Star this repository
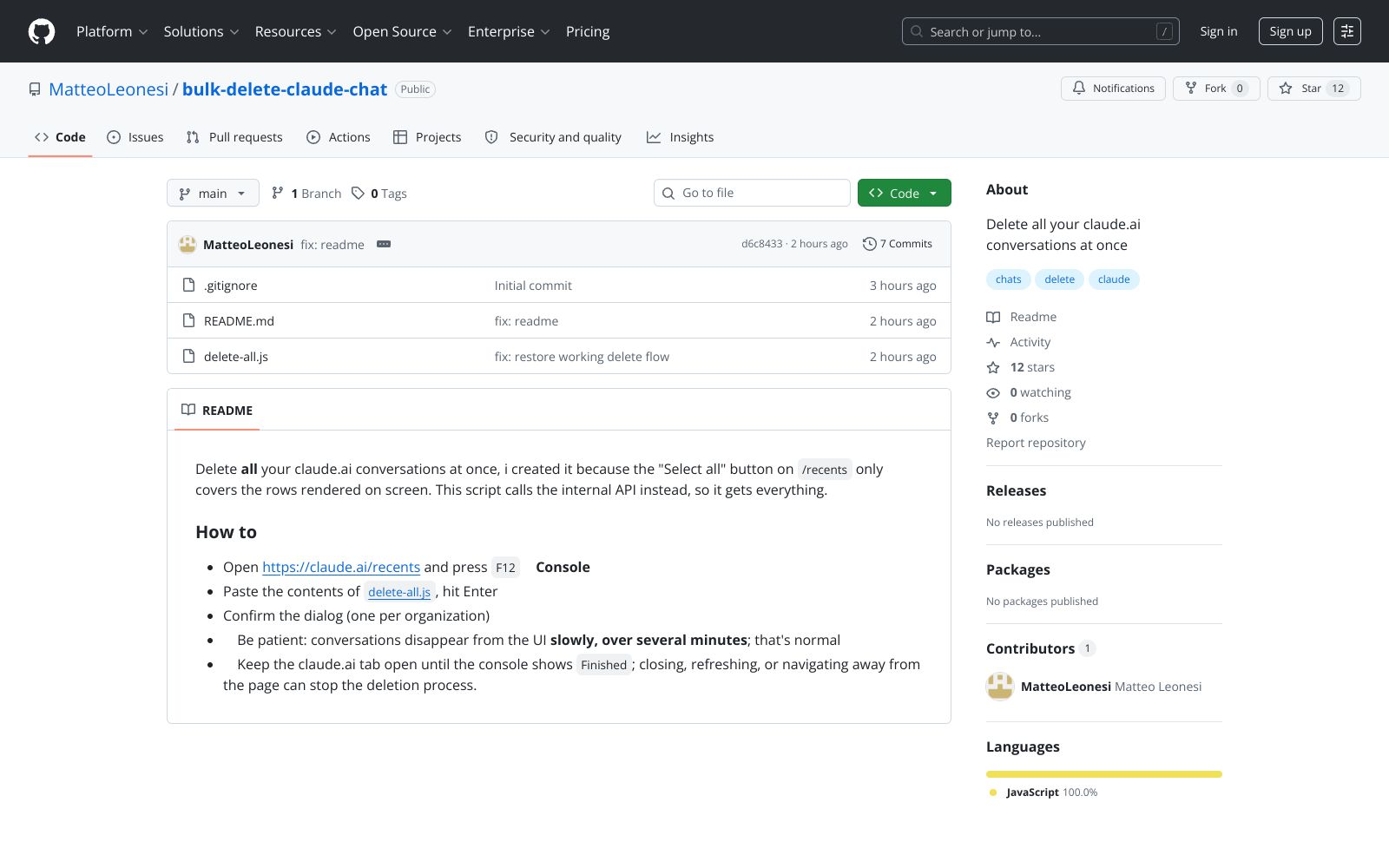This screenshot has width=1389, height=868. click(x=1313, y=89)
